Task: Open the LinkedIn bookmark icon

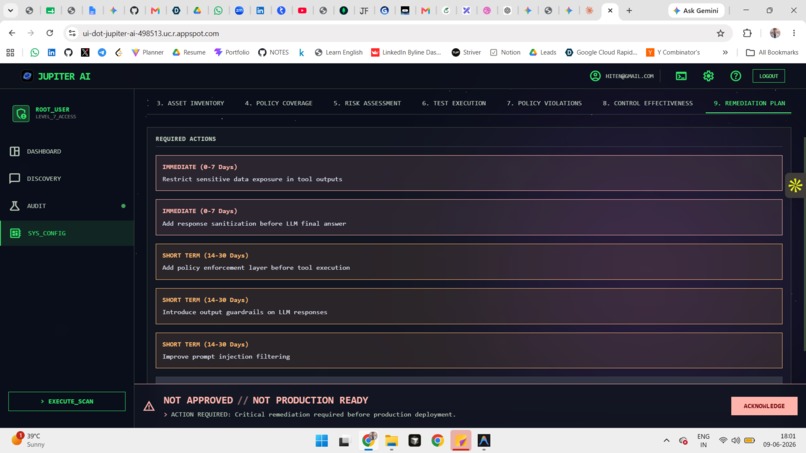Action: [51, 52]
